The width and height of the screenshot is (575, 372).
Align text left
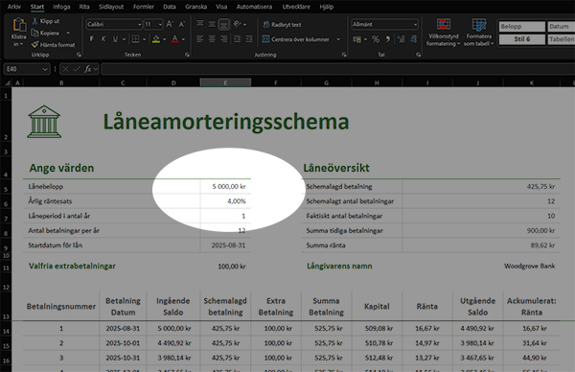[x=200, y=39]
